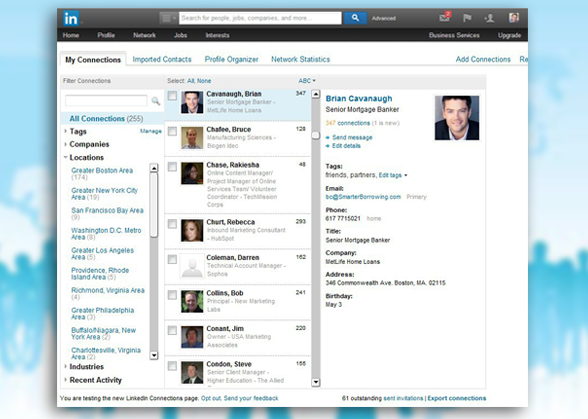Click the bc@SmarterBorrowing.com email link
The image size is (588, 419).
pos(363,197)
